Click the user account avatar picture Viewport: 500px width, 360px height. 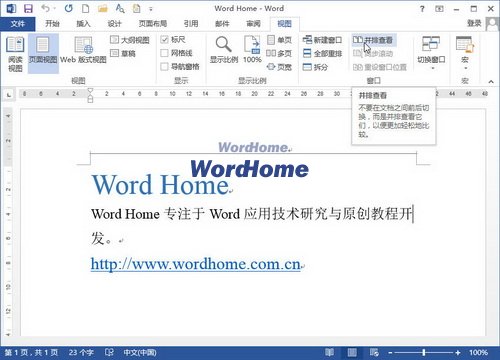pos(492,24)
